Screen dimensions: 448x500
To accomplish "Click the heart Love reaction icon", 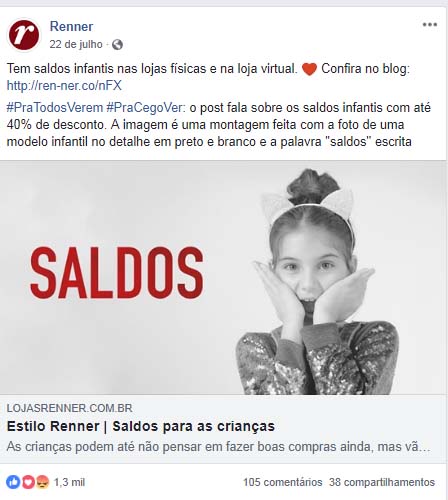I will [28, 482].
